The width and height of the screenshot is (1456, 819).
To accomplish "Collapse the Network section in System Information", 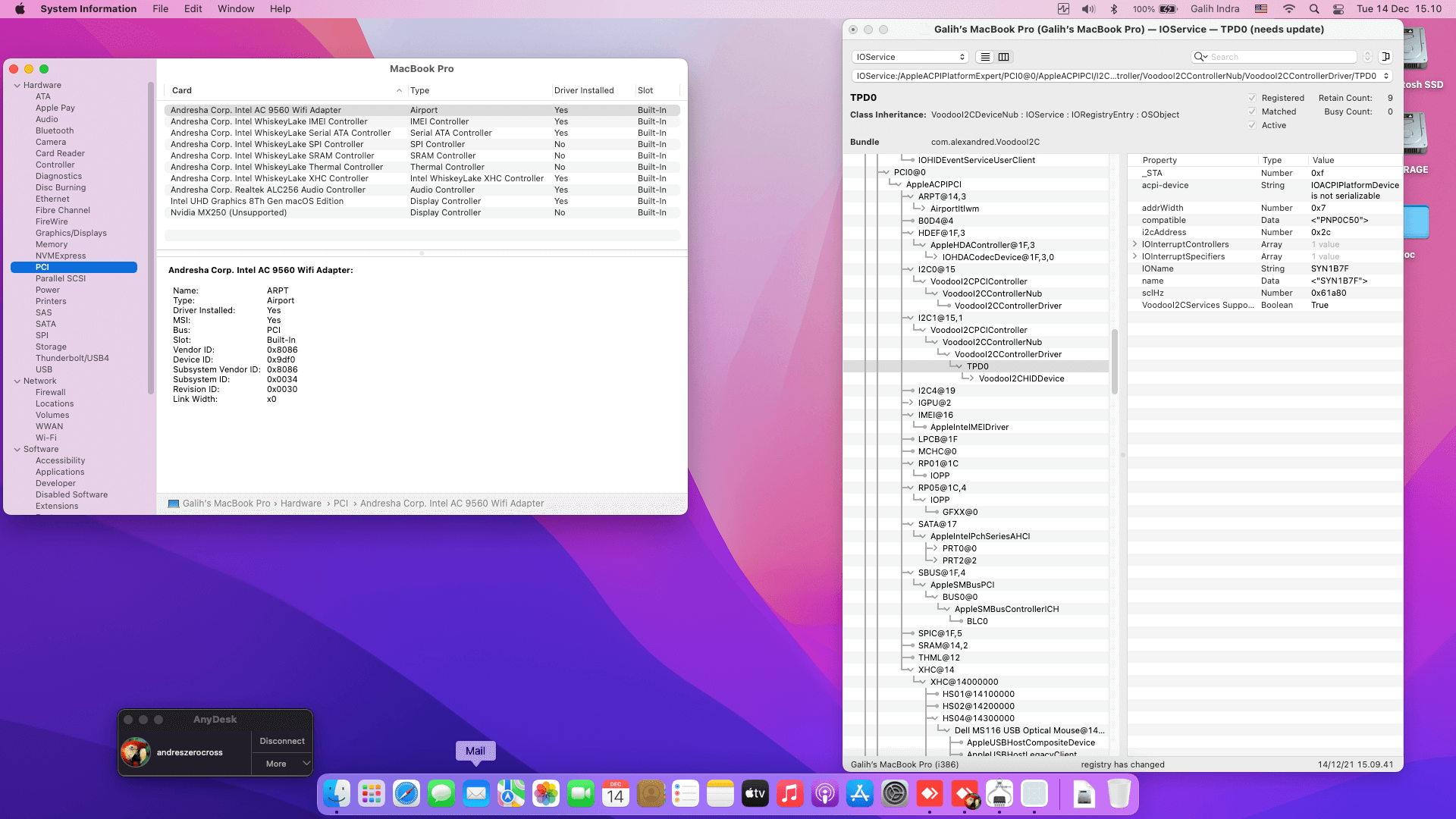I will pyautogui.click(x=17, y=381).
